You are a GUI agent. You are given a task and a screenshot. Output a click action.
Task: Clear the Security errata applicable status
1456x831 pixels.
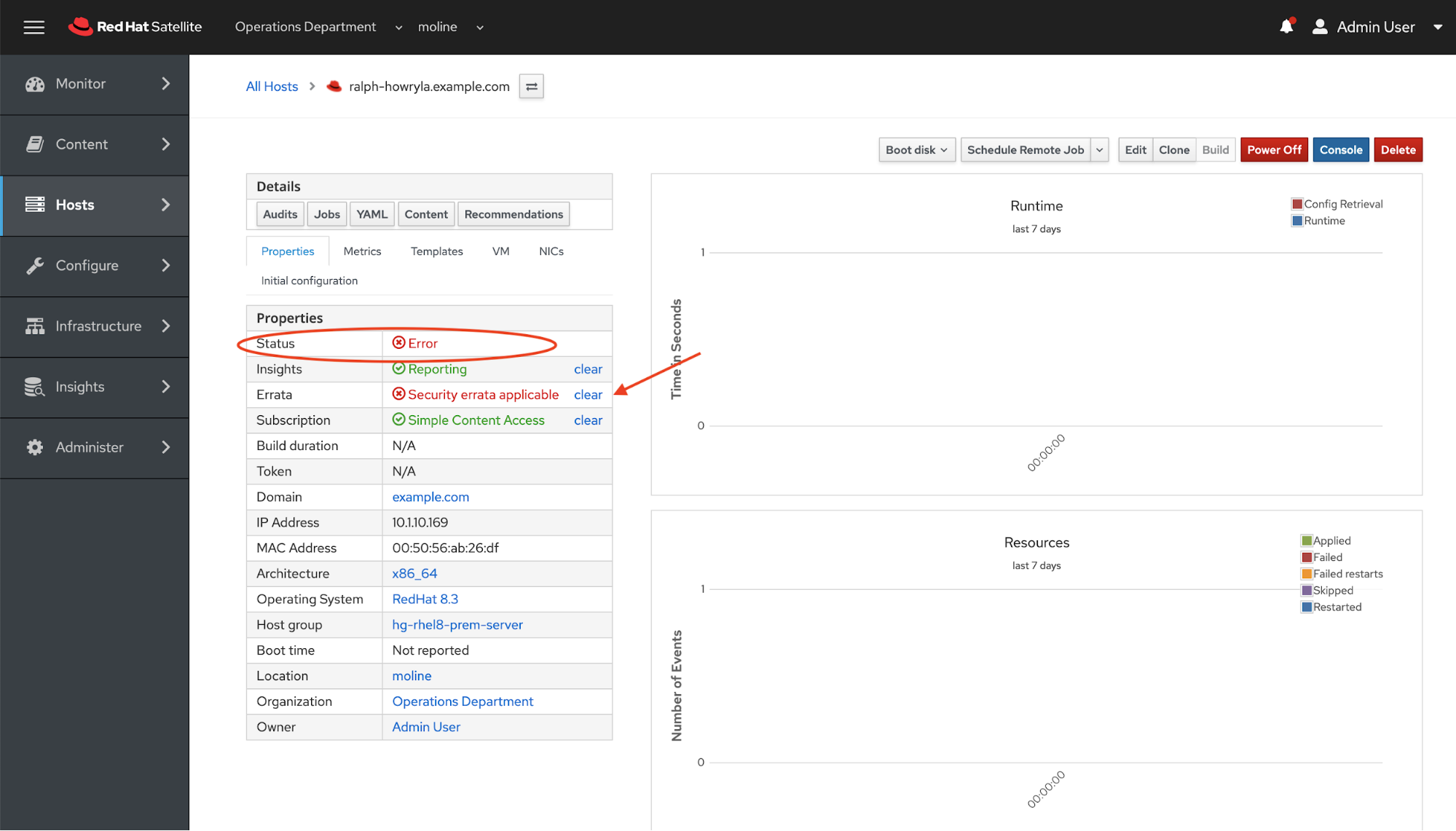(x=588, y=394)
